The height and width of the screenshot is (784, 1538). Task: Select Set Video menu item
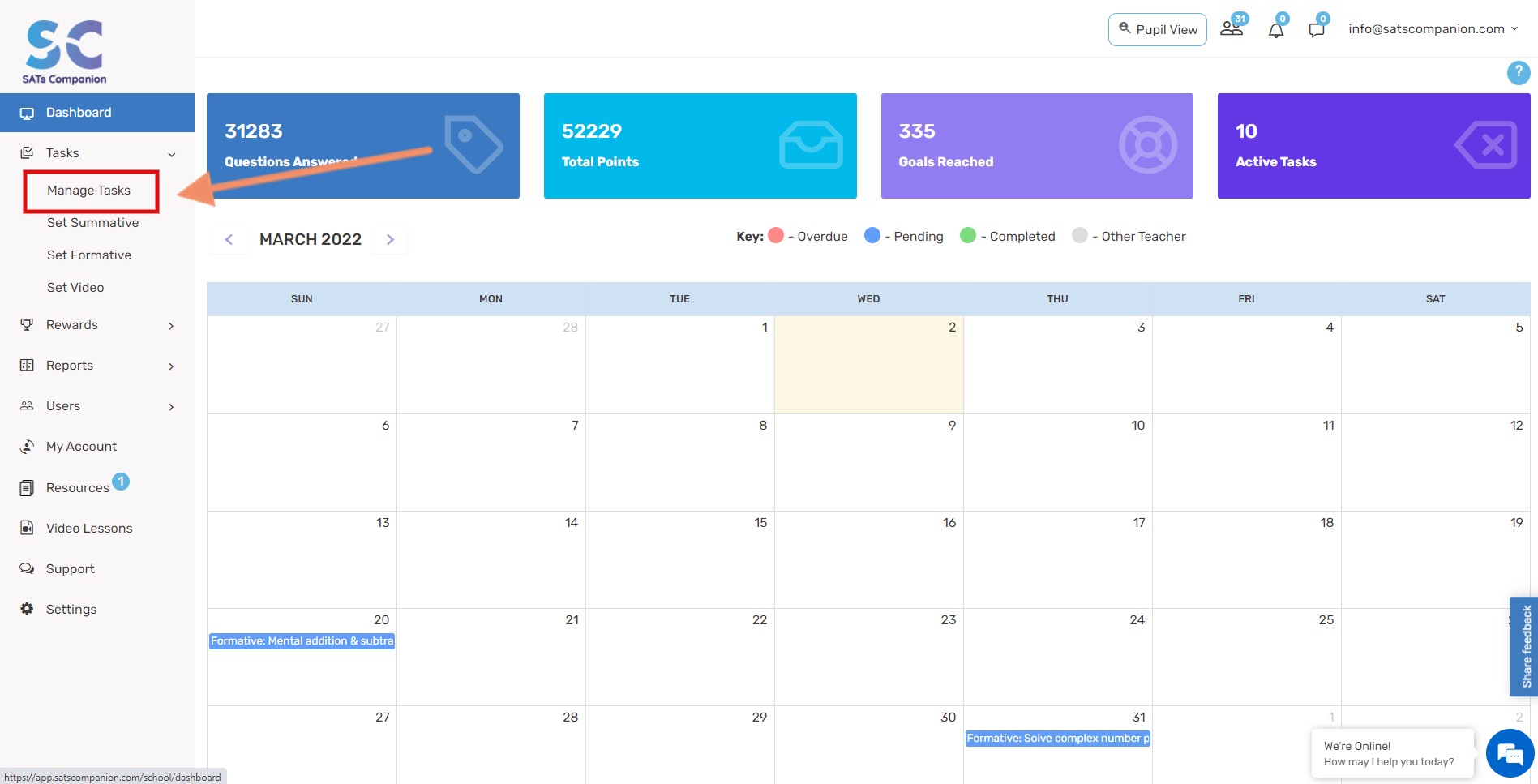[x=75, y=288]
